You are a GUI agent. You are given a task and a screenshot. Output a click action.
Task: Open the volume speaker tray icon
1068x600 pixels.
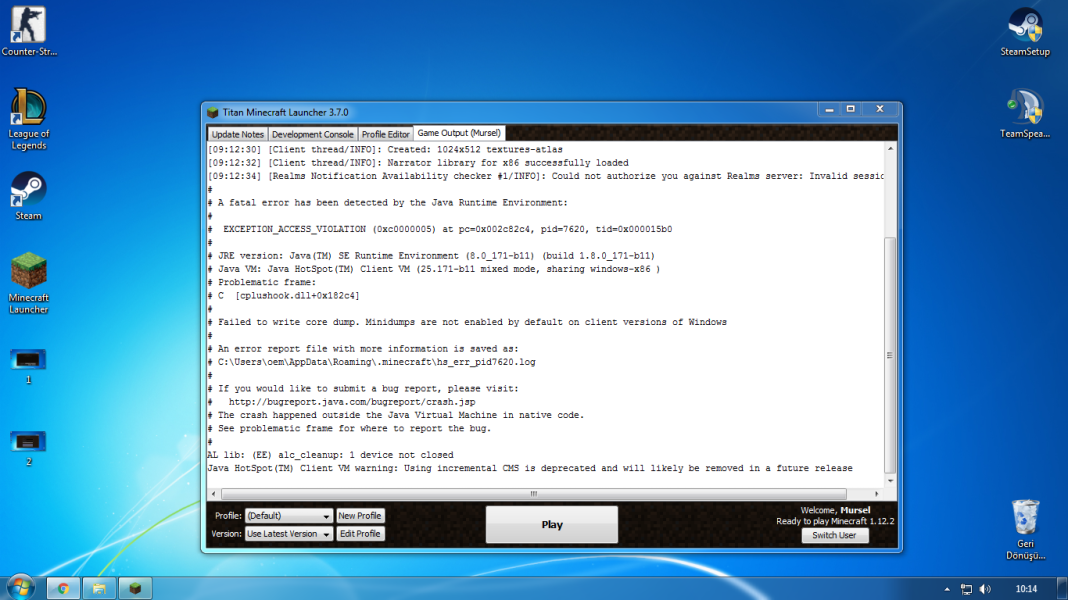tap(986, 589)
